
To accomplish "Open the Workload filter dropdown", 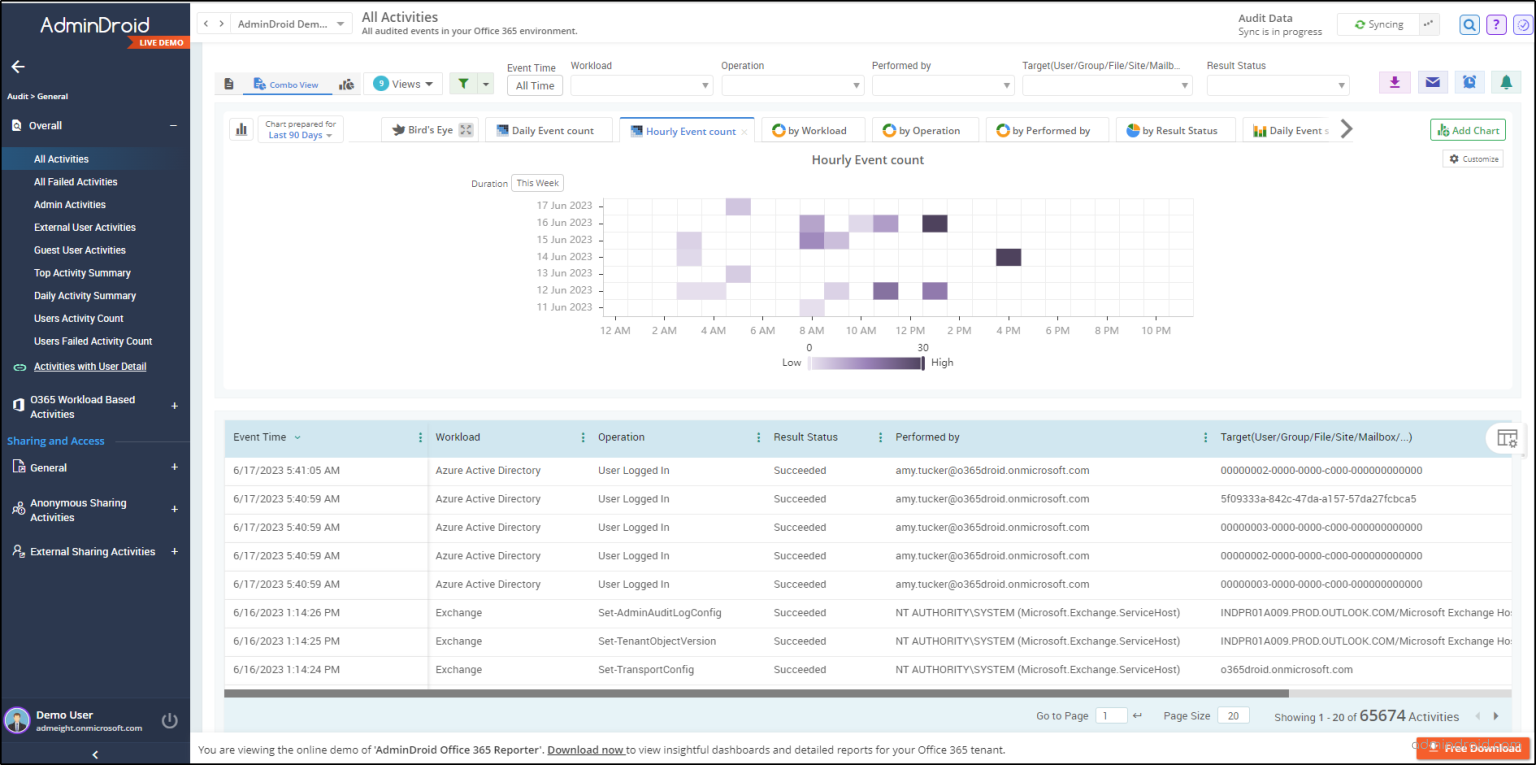I will (641, 85).
